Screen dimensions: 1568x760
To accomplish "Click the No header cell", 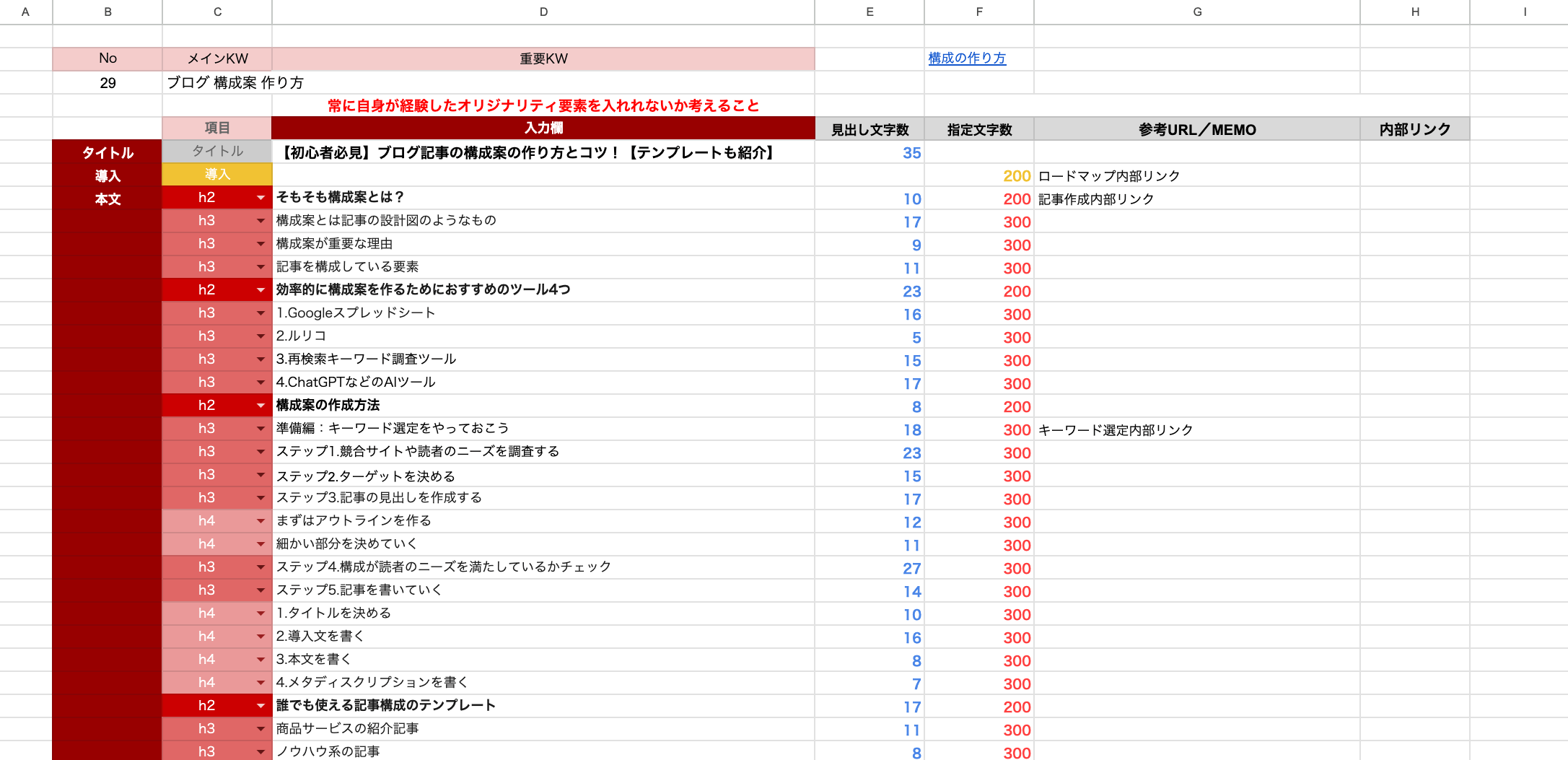I will pyautogui.click(x=108, y=58).
